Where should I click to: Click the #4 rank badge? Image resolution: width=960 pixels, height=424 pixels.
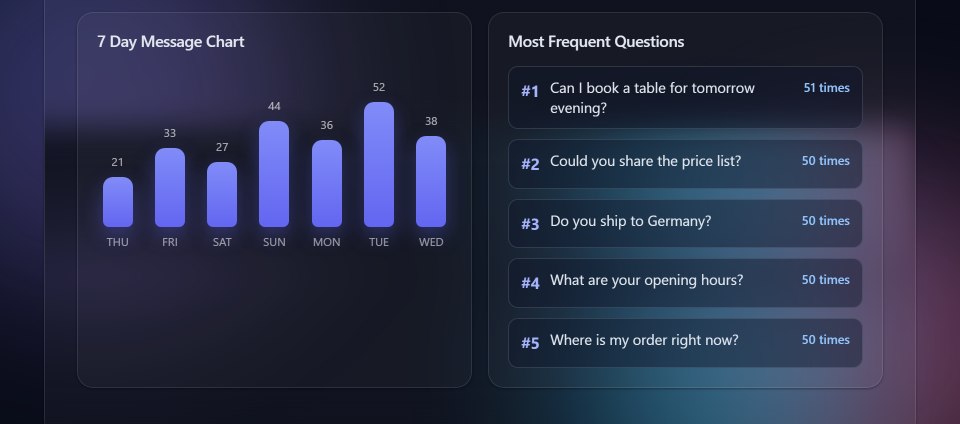click(x=530, y=283)
